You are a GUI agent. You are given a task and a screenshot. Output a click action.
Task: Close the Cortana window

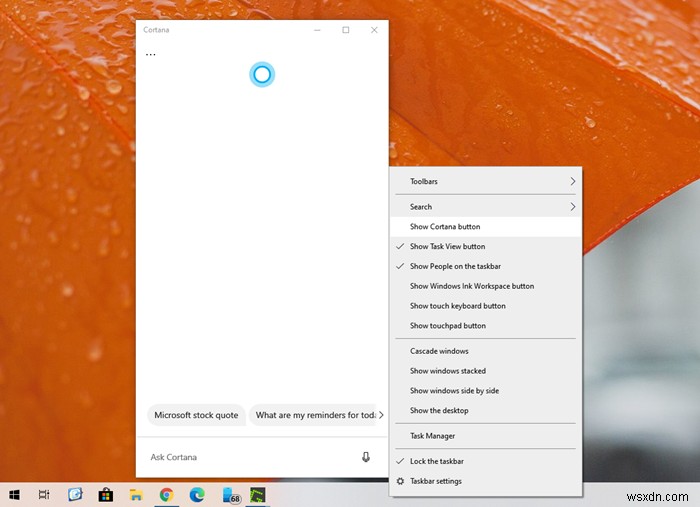(374, 30)
